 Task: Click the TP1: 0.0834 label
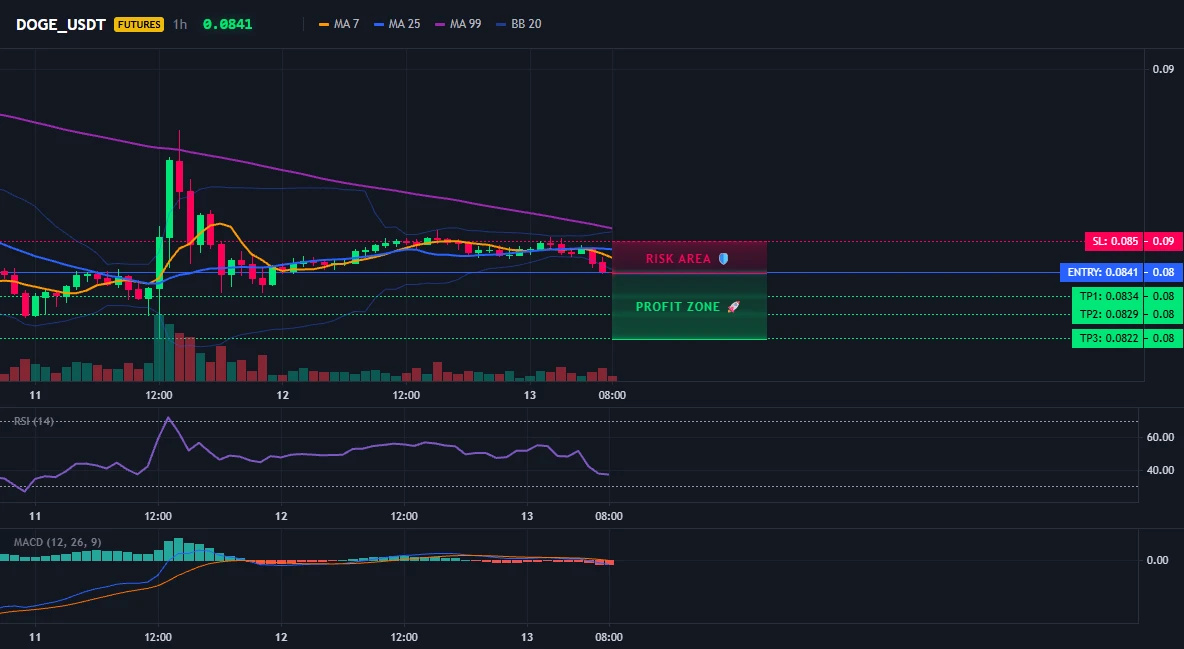coord(1108,296)
